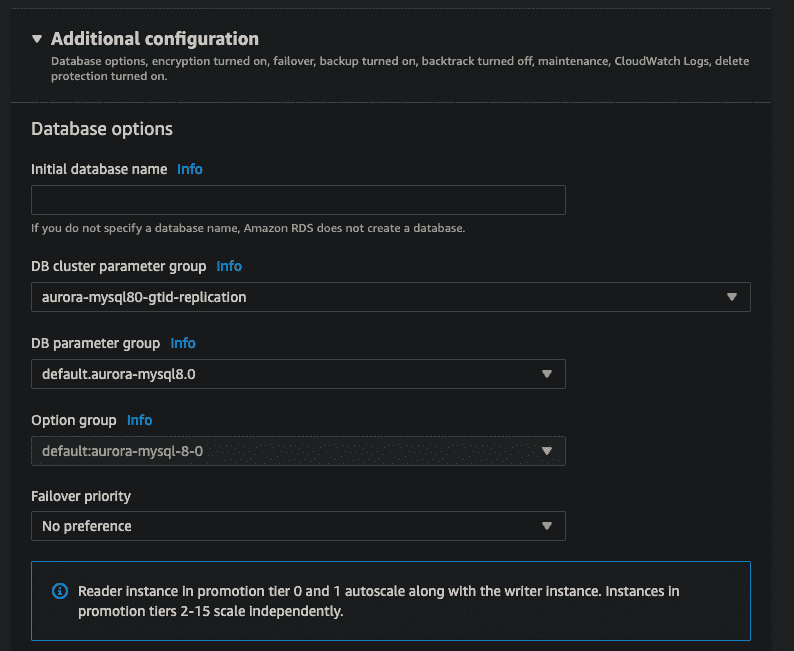Open Info link beside DB parameter group

point(183,343)
